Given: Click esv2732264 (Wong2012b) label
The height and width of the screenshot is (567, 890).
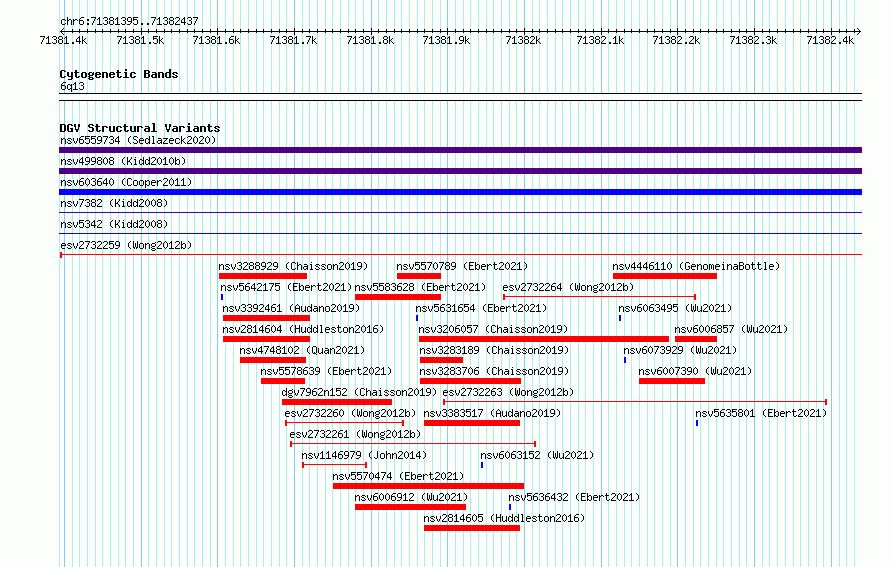Looking at the screenshot, I should pos(568,287).
